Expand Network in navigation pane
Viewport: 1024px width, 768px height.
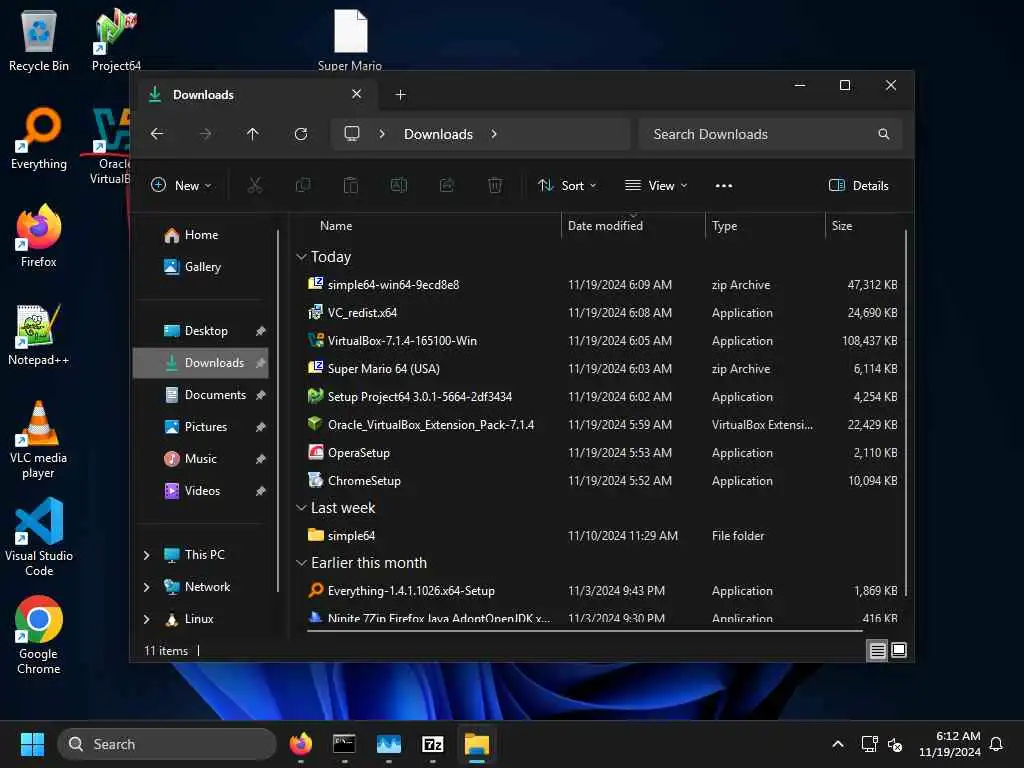coord(146,587)
